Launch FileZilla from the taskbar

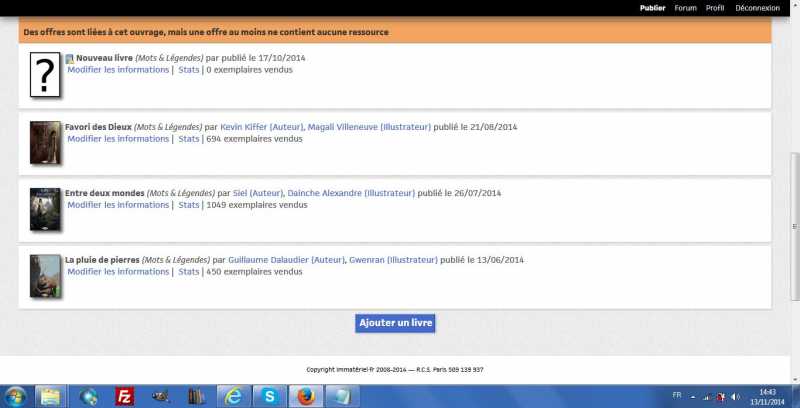coord(125,396)
